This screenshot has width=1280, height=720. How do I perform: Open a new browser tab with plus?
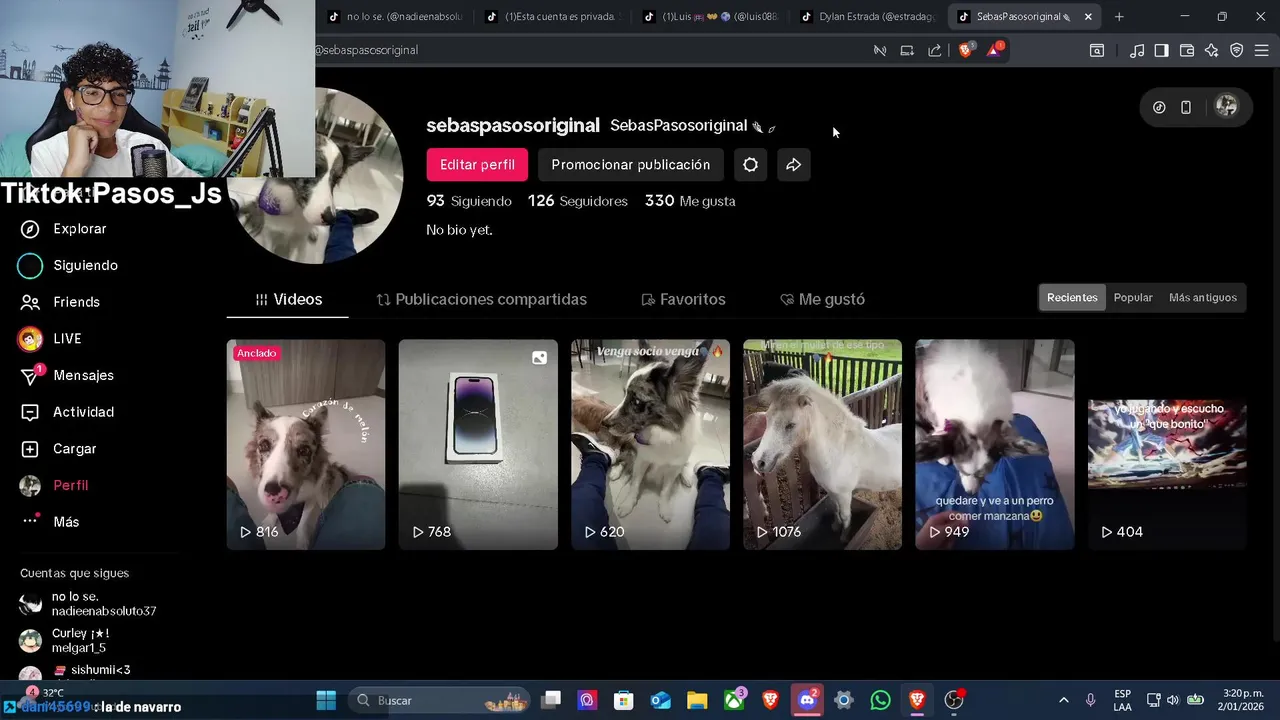click(1119, 16)
